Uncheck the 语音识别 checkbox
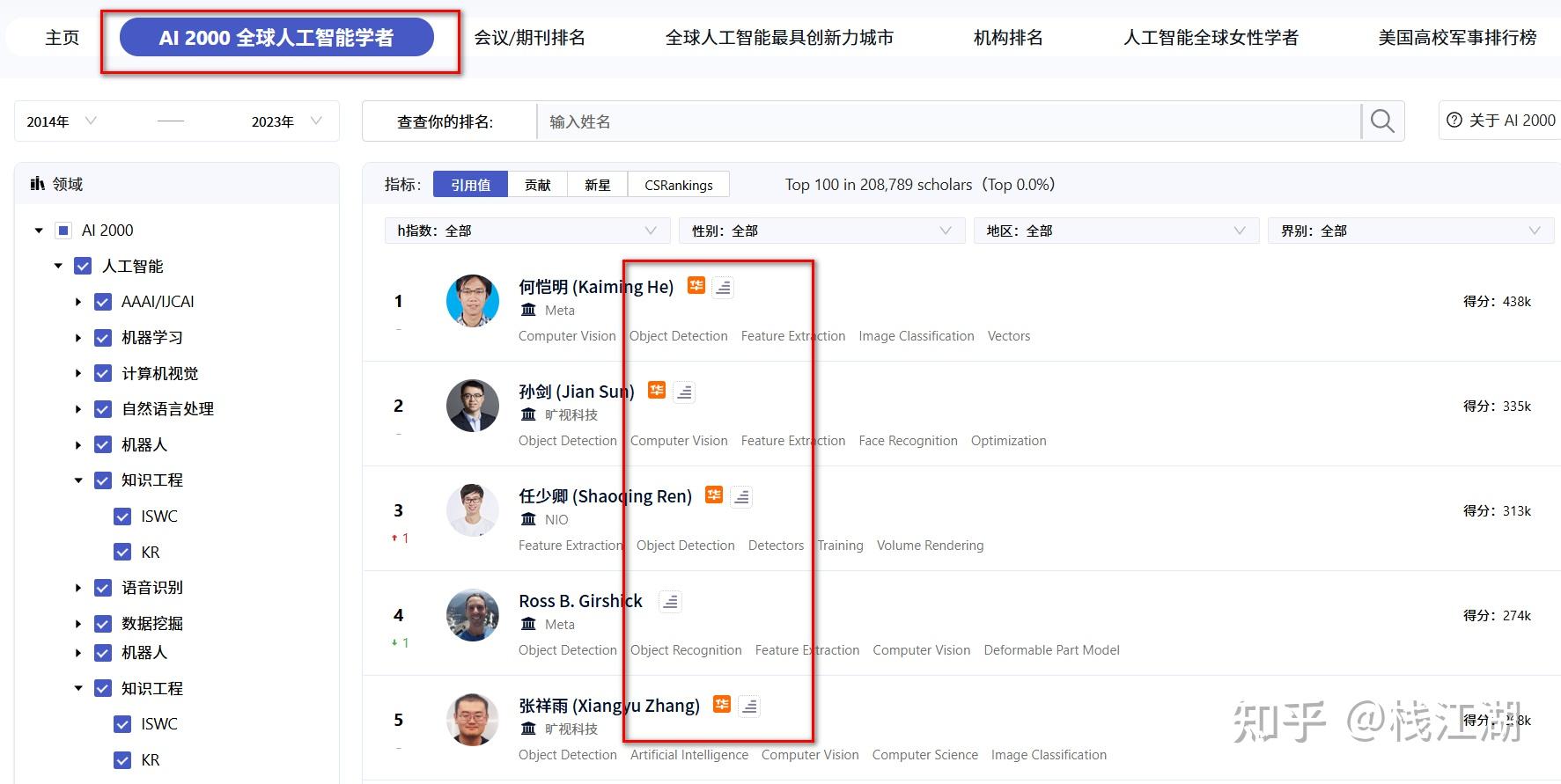The width and height of the screenshot is (1561, 784). coord(103,588)
